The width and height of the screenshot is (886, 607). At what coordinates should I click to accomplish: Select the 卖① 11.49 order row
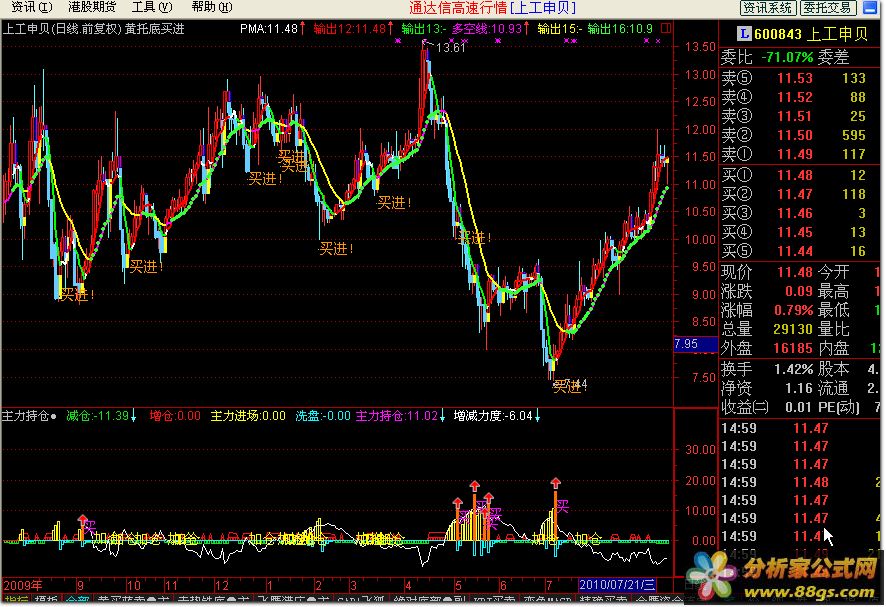coord(793,154)
